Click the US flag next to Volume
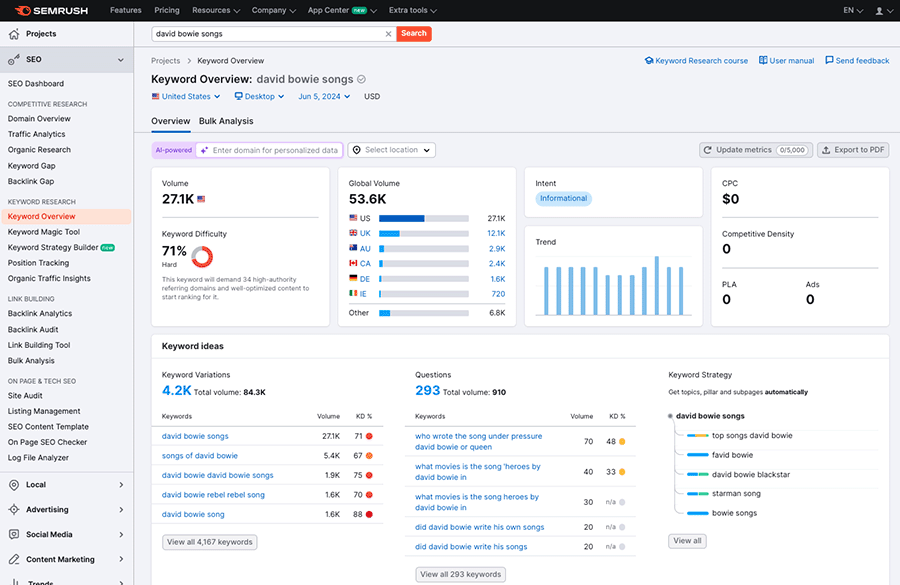Screen dimensions: 900x585 [x=201, y=199]
